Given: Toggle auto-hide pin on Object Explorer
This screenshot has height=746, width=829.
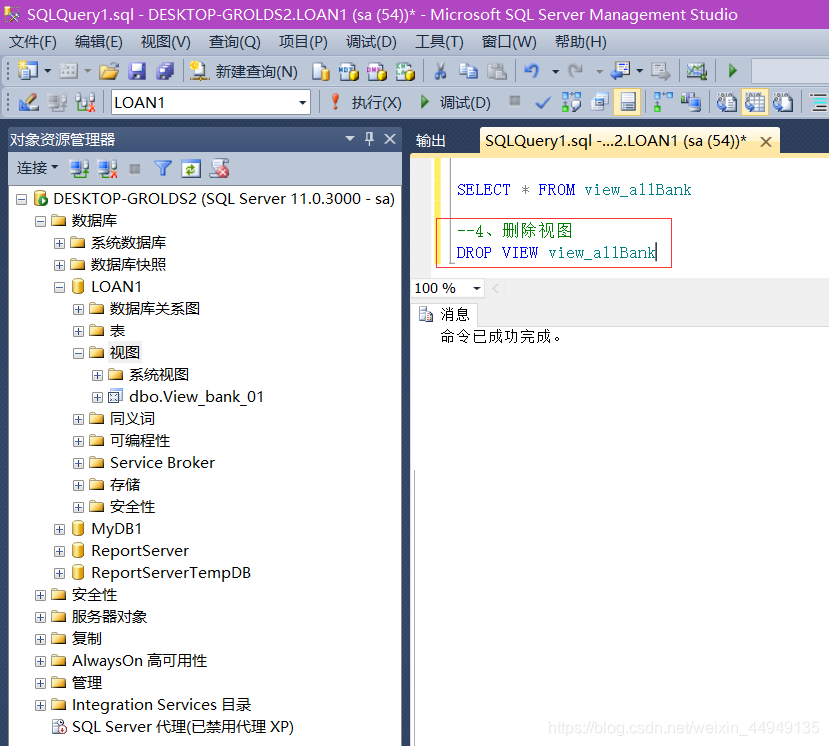Looking at the screenshot, I should point(370,139).
